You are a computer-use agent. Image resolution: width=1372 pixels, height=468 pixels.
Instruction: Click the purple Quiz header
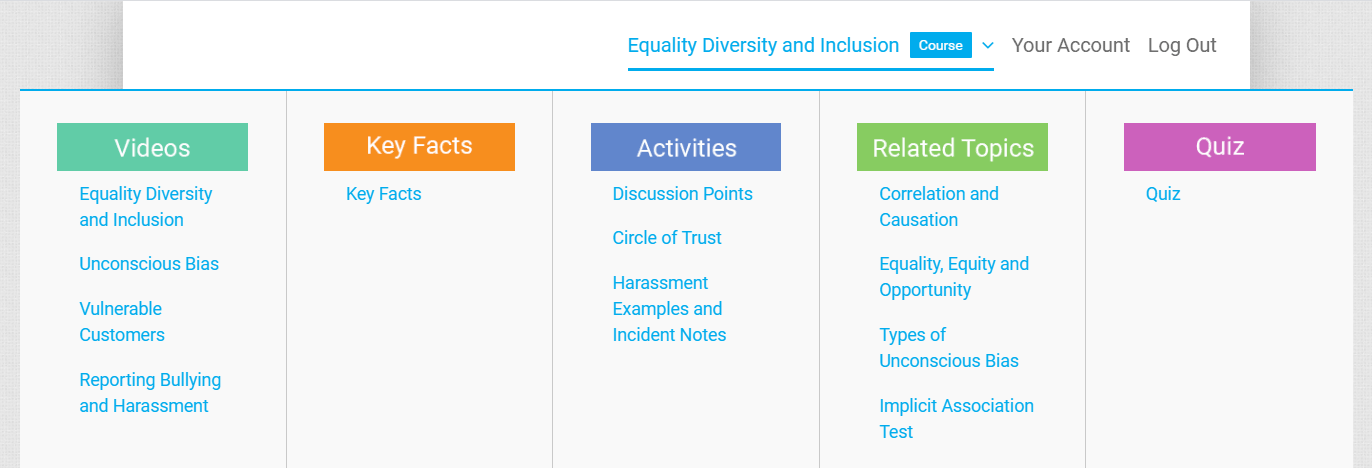[1219, 147]
